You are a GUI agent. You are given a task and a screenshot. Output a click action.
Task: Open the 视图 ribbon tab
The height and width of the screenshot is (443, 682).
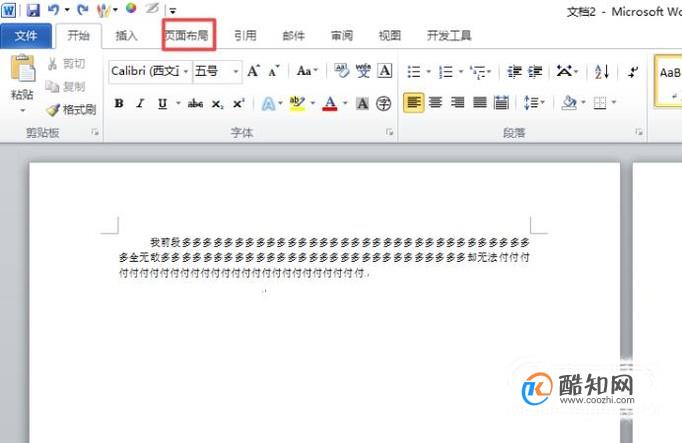[389, 36]
